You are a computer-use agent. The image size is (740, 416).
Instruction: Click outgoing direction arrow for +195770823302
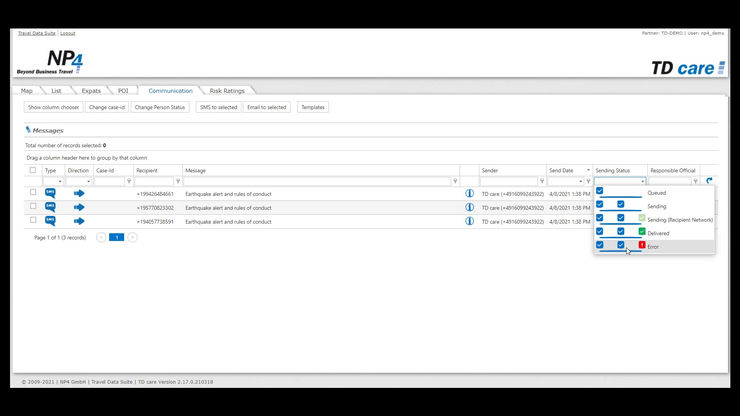[x=79, y=207]
